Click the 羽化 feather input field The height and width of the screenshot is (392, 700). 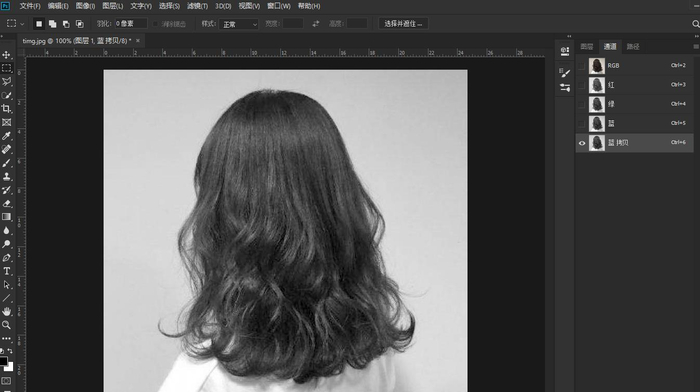(x=131, y=24)
